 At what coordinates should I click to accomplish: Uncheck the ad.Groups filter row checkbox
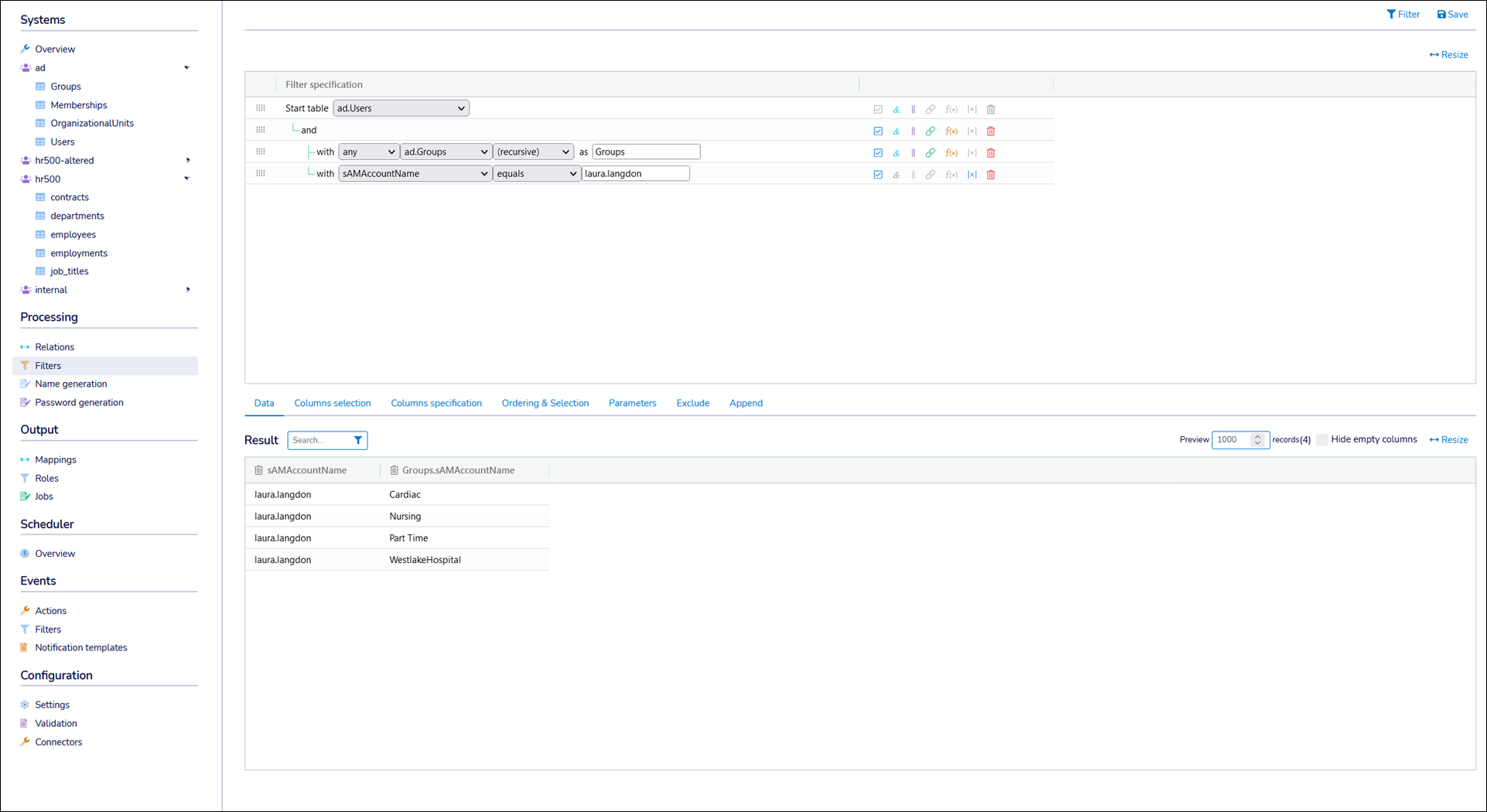tap(878, 153)
